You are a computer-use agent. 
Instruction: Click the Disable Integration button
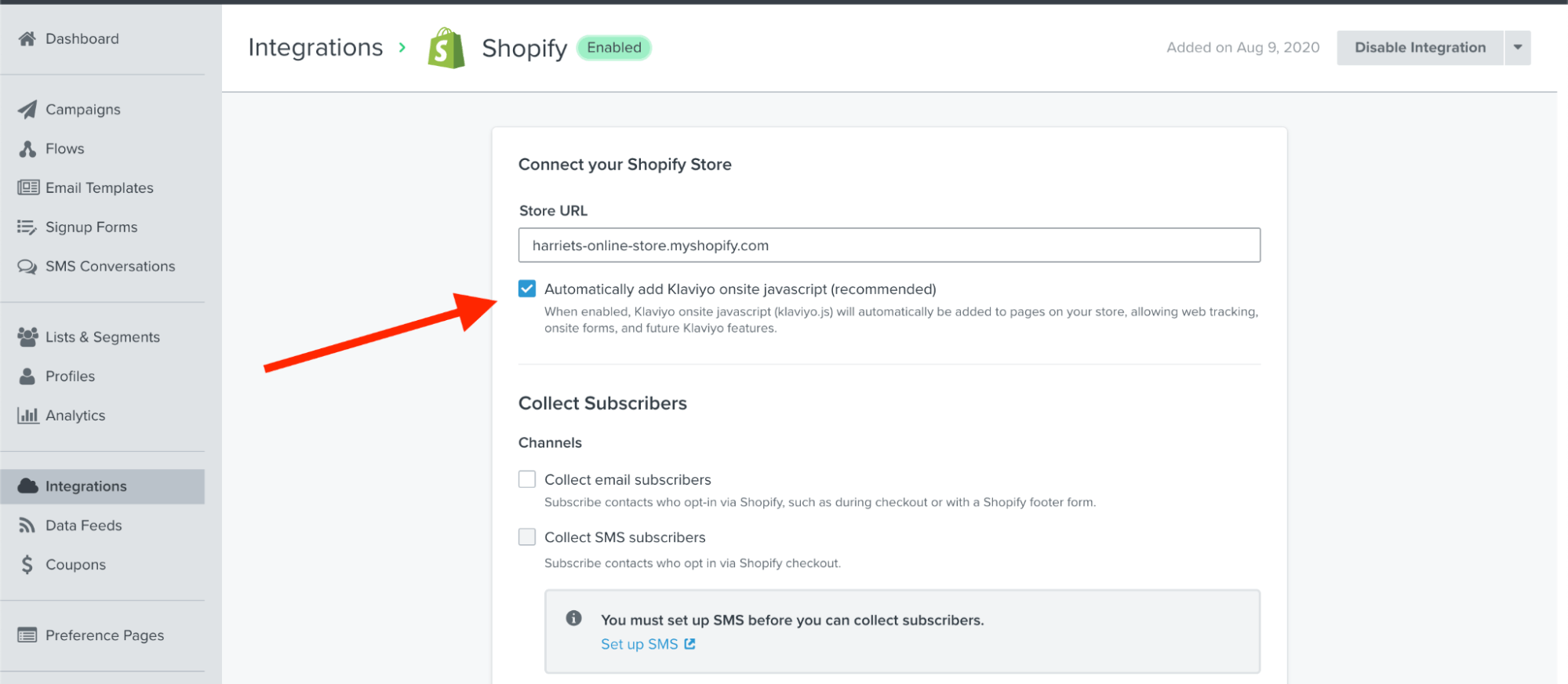[1420, 48]
